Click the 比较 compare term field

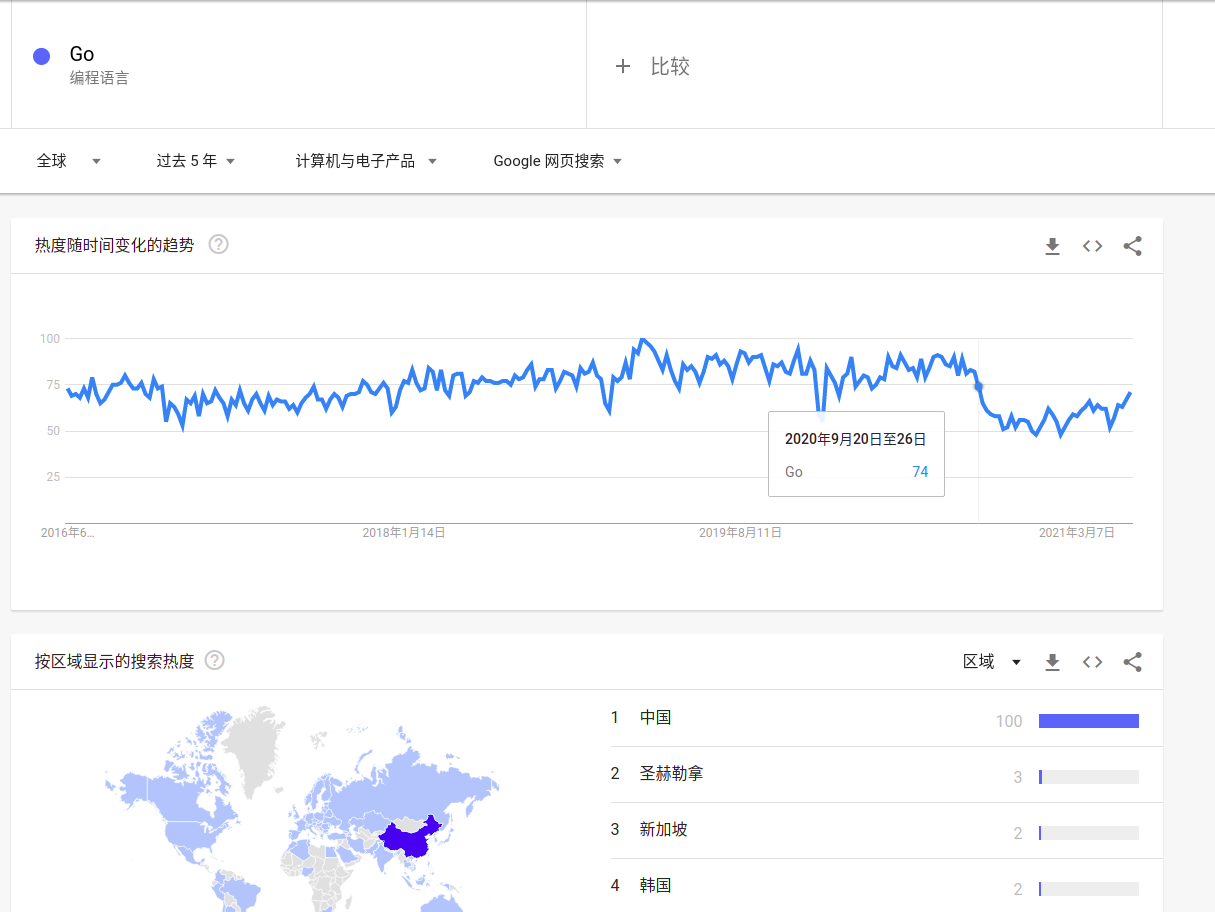pyautogui.click(x=874, y=66)
